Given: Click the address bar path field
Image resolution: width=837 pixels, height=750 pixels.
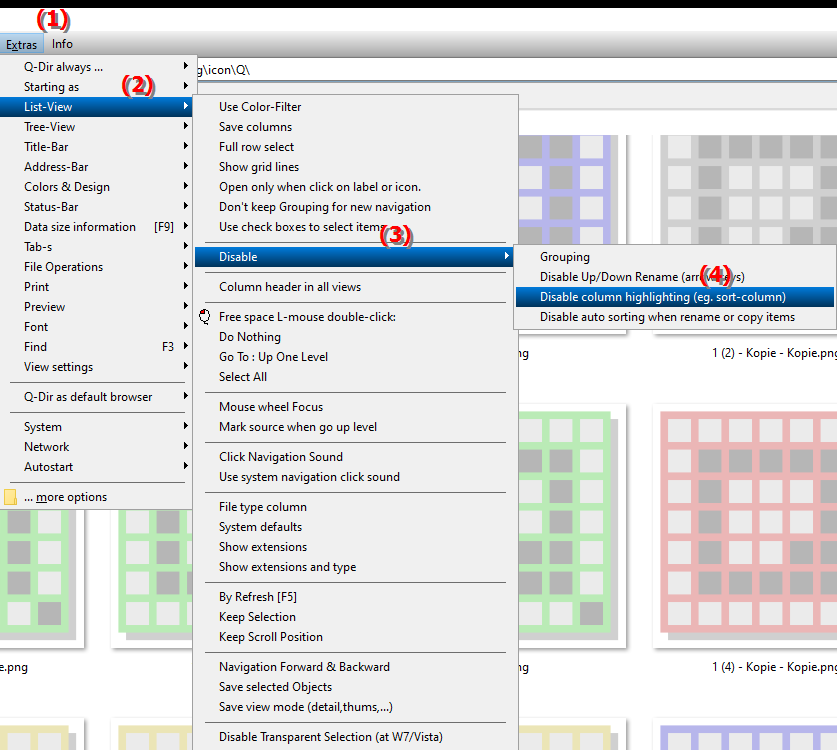Looking at the screenshot, I should 517,70.
